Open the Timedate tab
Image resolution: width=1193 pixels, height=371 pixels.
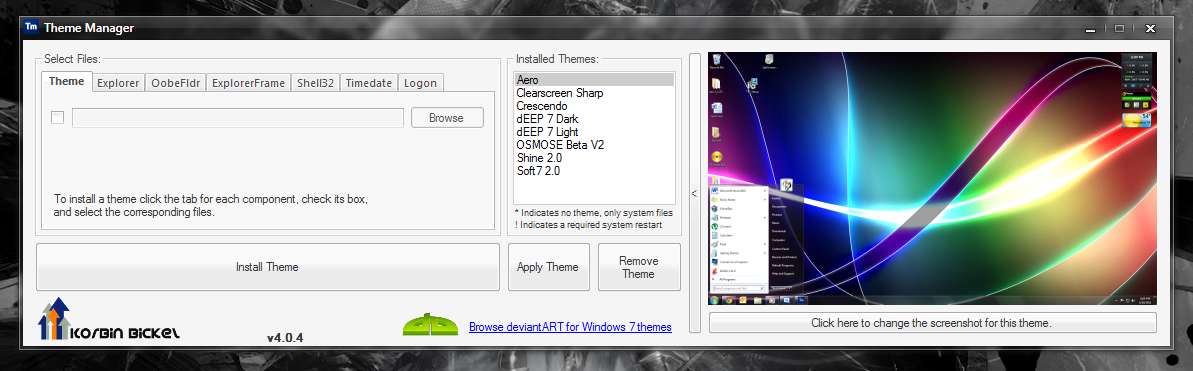369,83
